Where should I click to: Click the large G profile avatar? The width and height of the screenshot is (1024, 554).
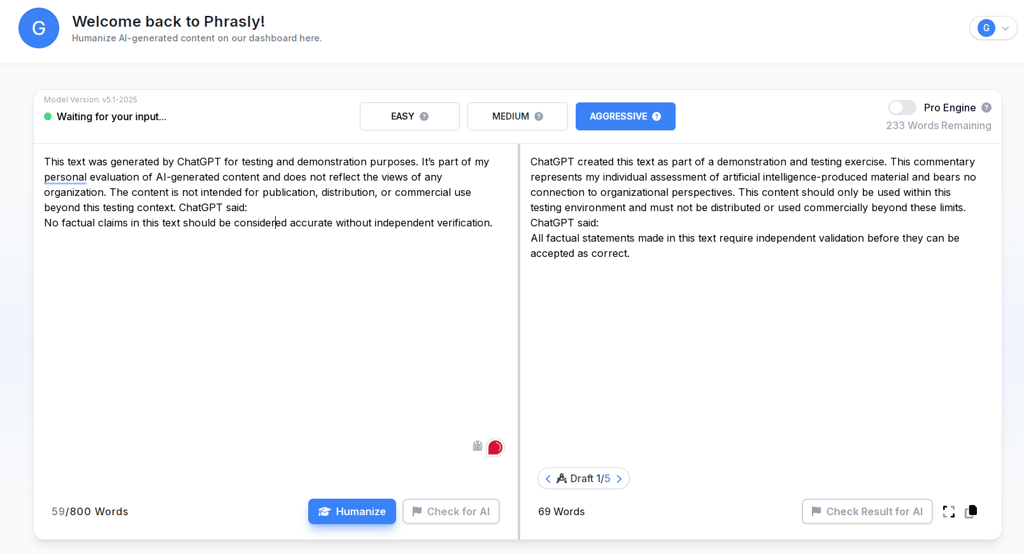(39, 28)
